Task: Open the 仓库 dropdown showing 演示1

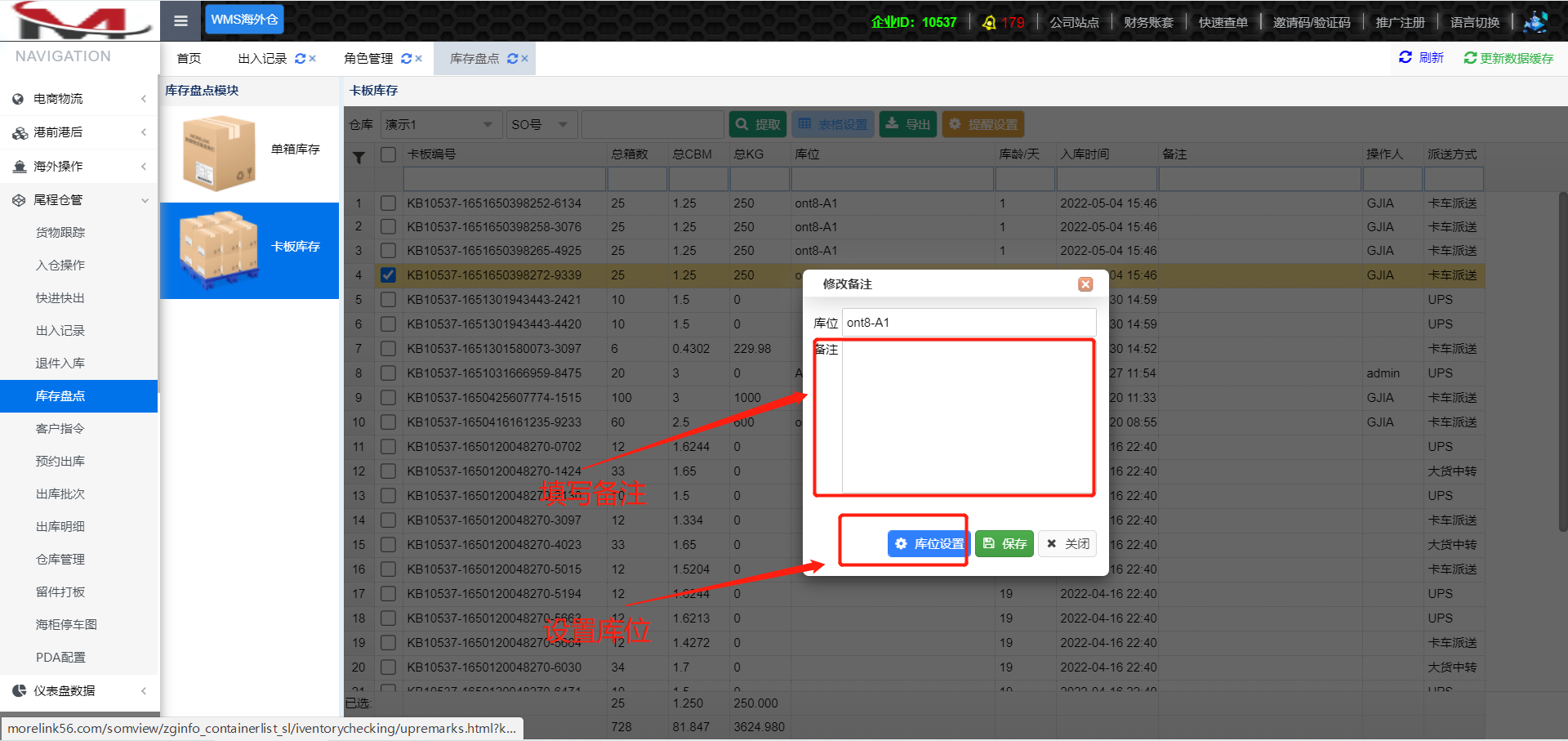Action: [439, 125]
